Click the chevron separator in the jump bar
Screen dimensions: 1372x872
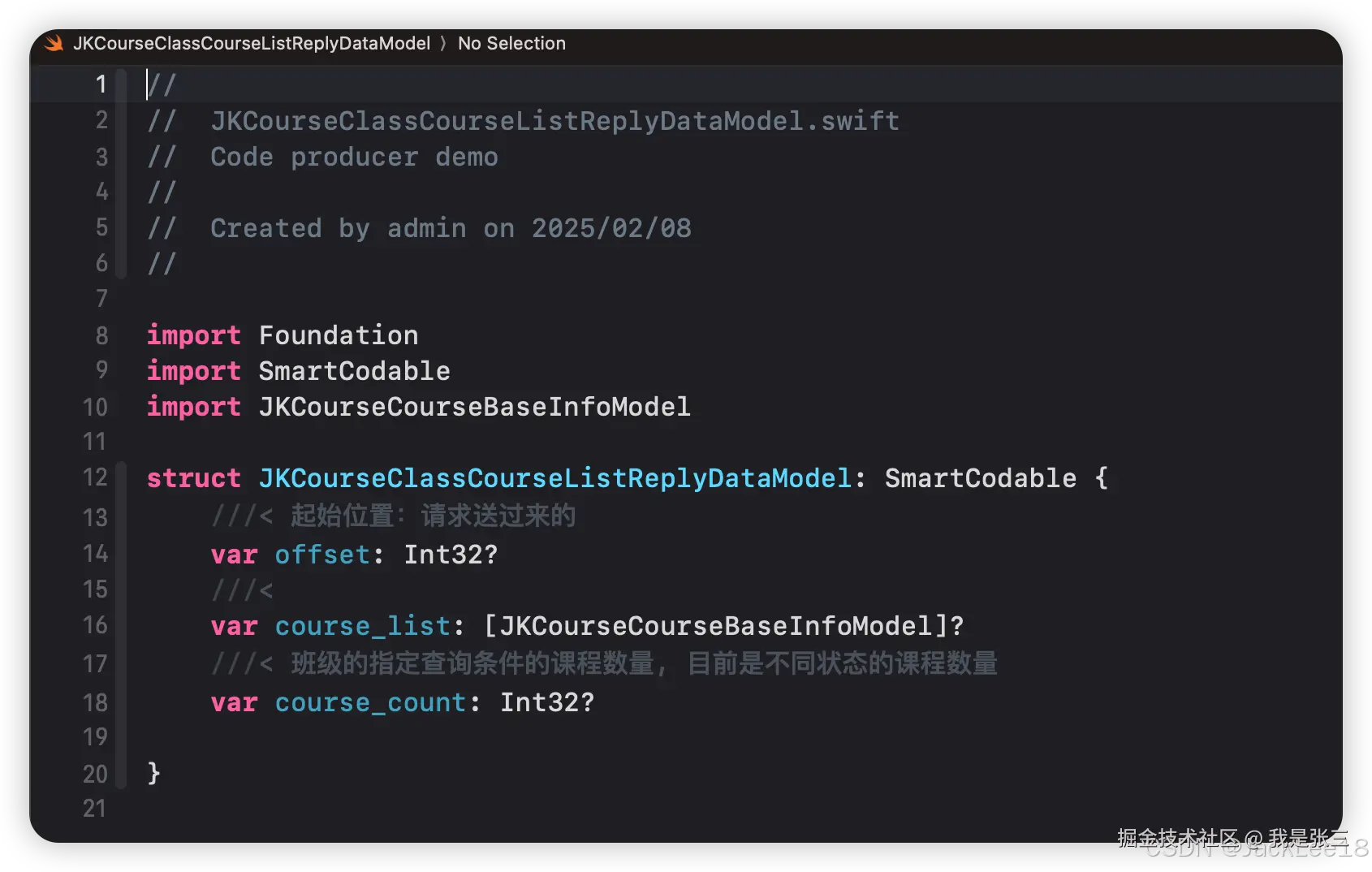click(x=443, y=43)
